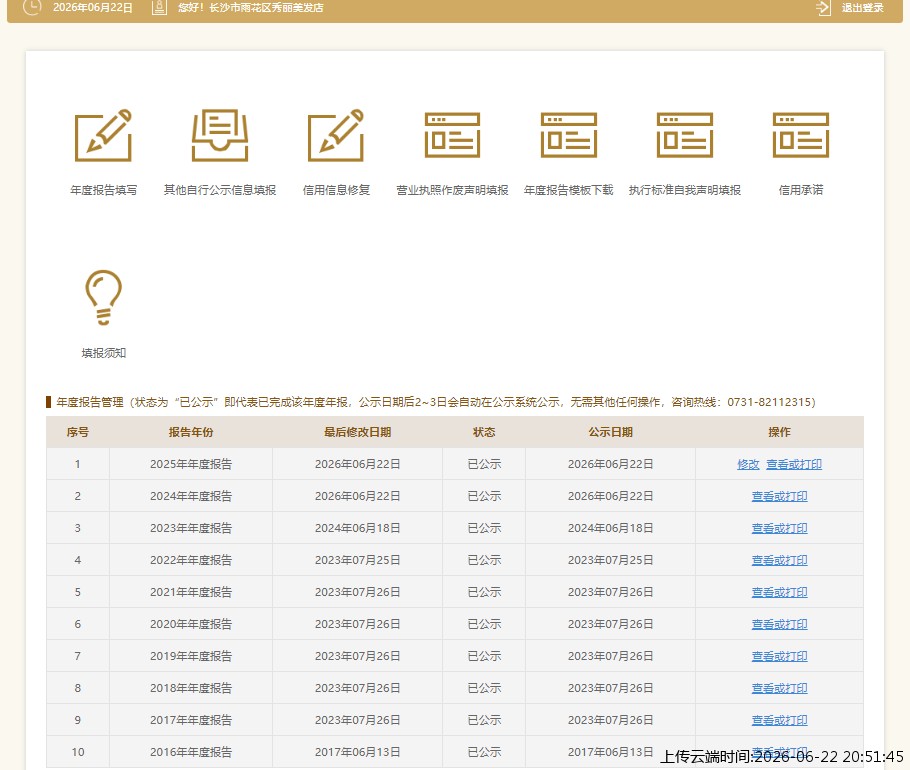The image size is (910, 770).
Task: Select the 2023年年度报告 cell
Action: click(191, 528)
